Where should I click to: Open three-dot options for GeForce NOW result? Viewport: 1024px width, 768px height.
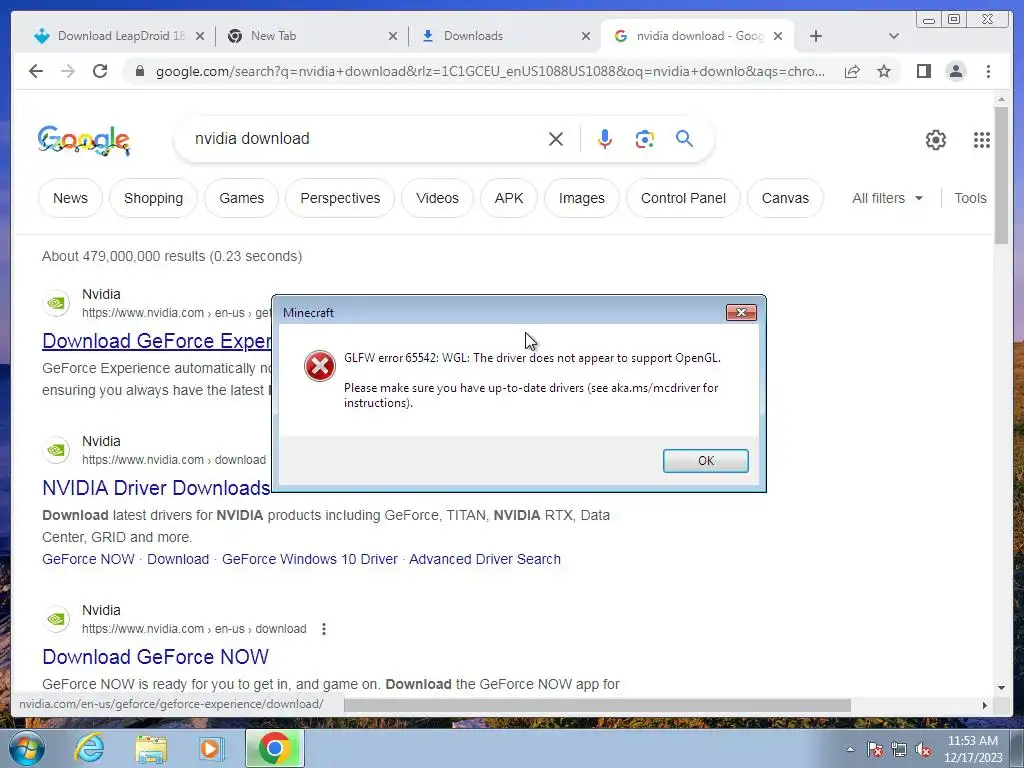(x=324, y=629)
